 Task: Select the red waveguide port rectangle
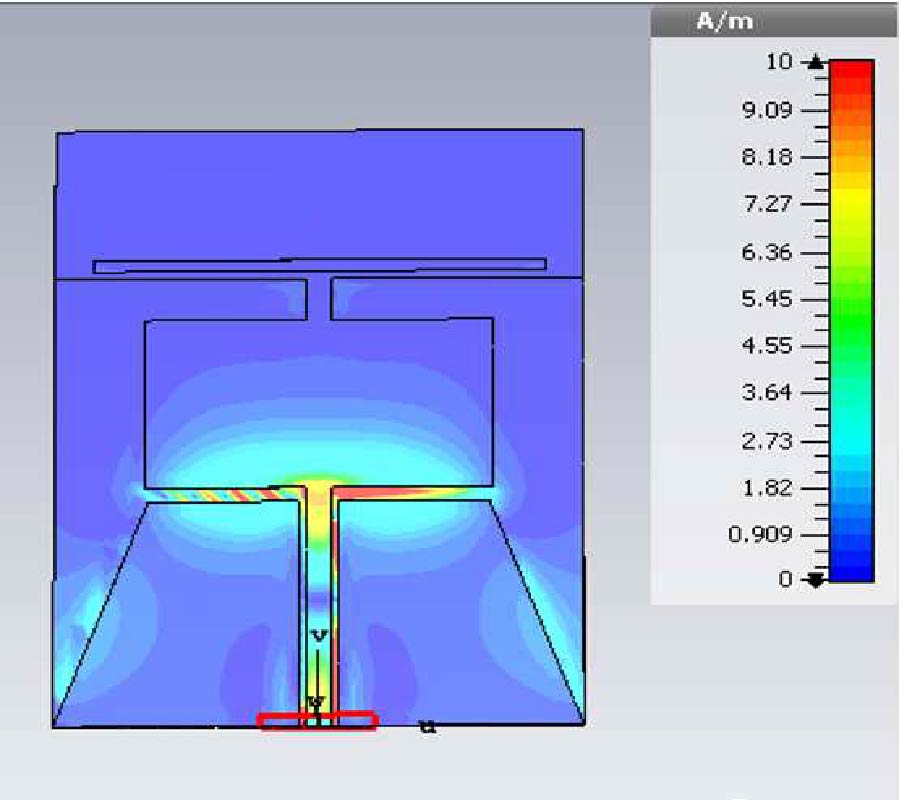coord(317,720)
